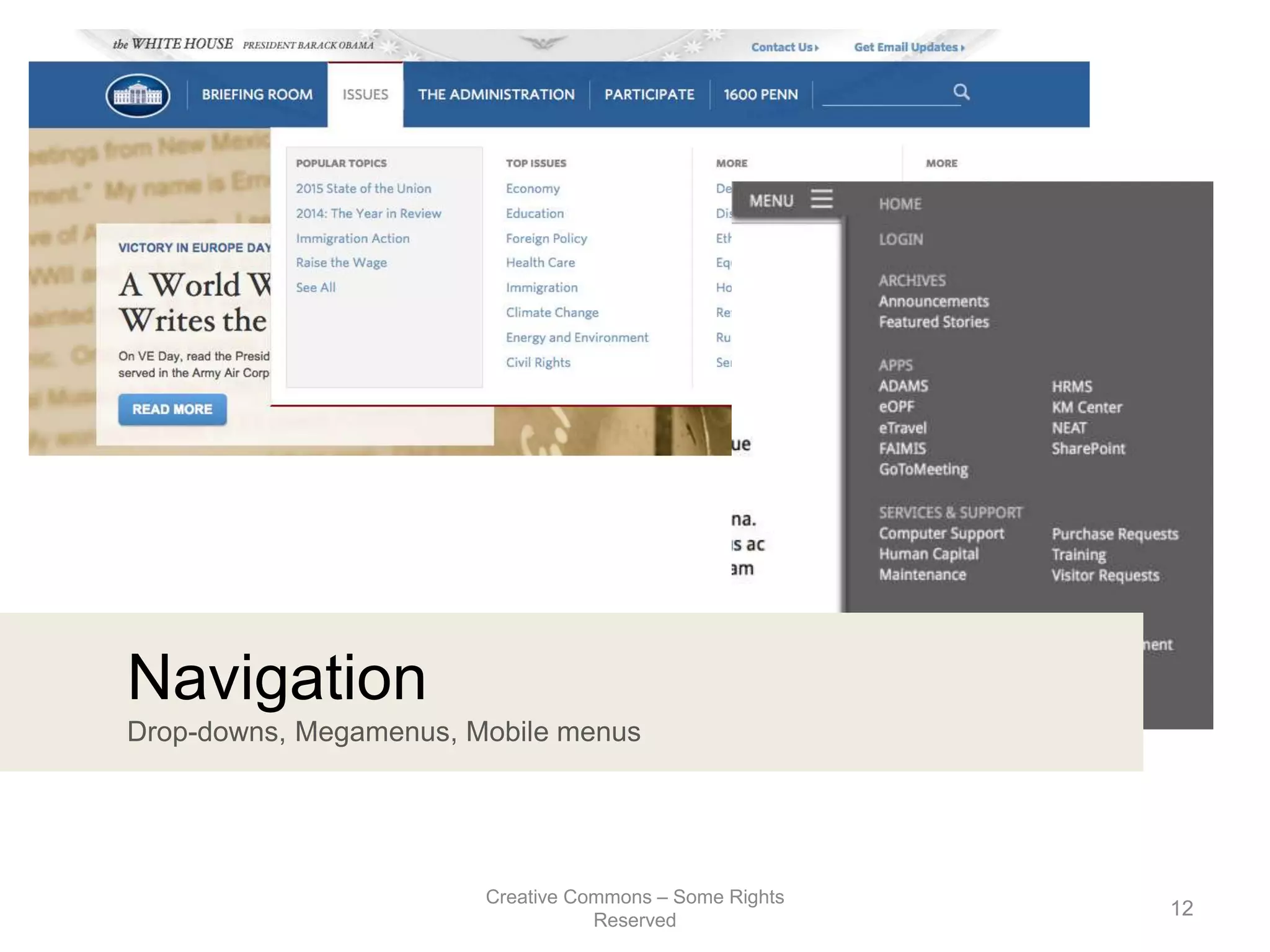Image resolution: width=1270 pixels, height=952 pixels.
Task: Open the FAIMIS app link
Action: (902, 448)
